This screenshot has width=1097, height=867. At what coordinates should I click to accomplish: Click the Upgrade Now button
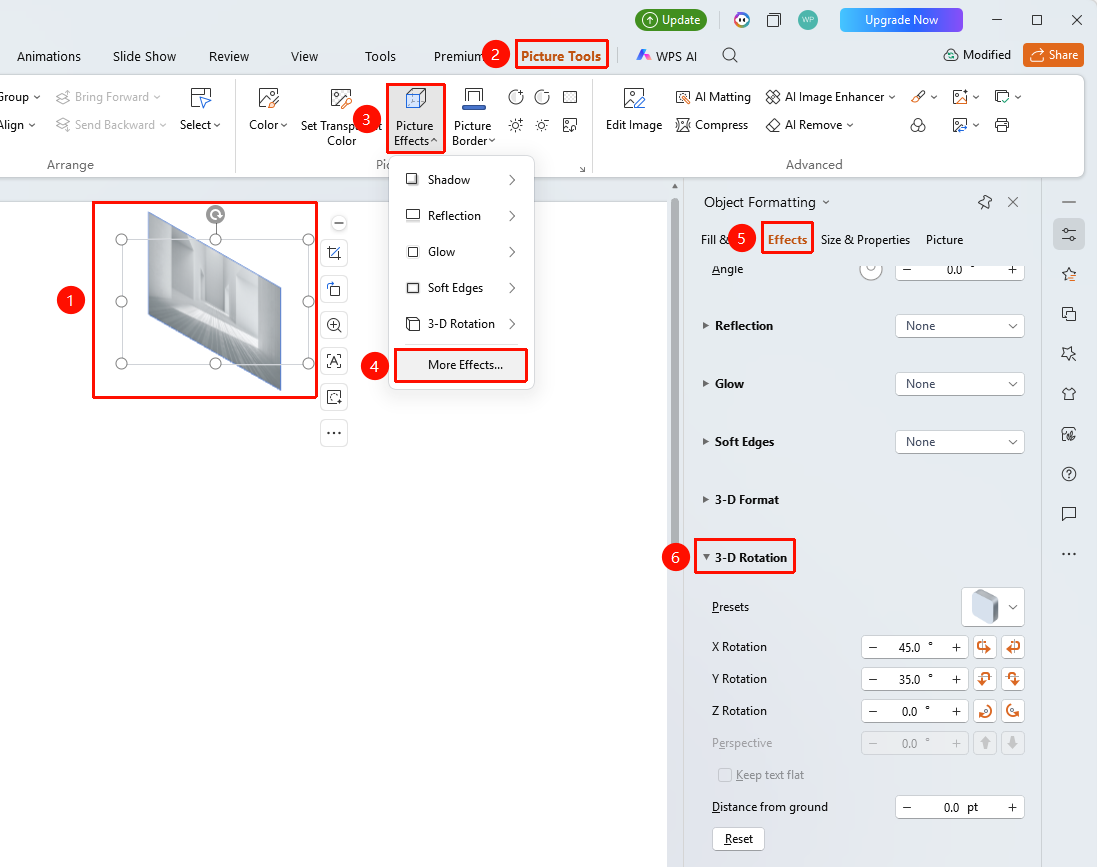pyautogui.click(x=901, y=20)
